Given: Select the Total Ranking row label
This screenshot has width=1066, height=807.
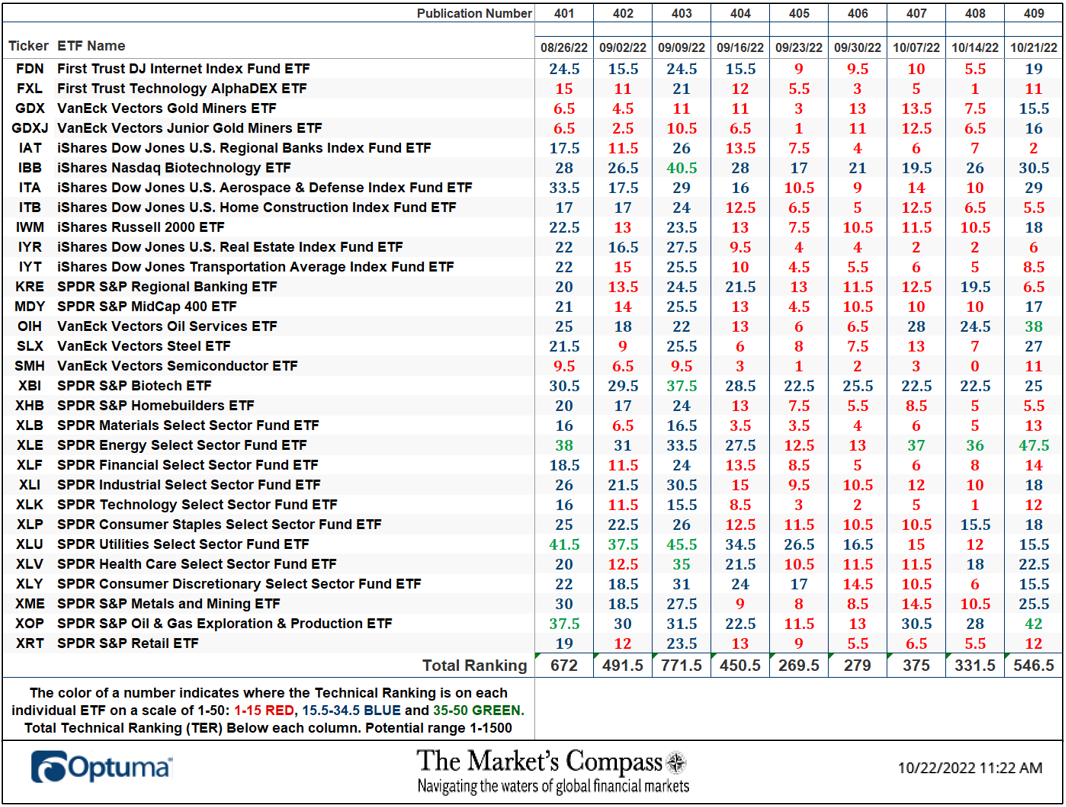Looking at the screenshot, I should (475, 666).
